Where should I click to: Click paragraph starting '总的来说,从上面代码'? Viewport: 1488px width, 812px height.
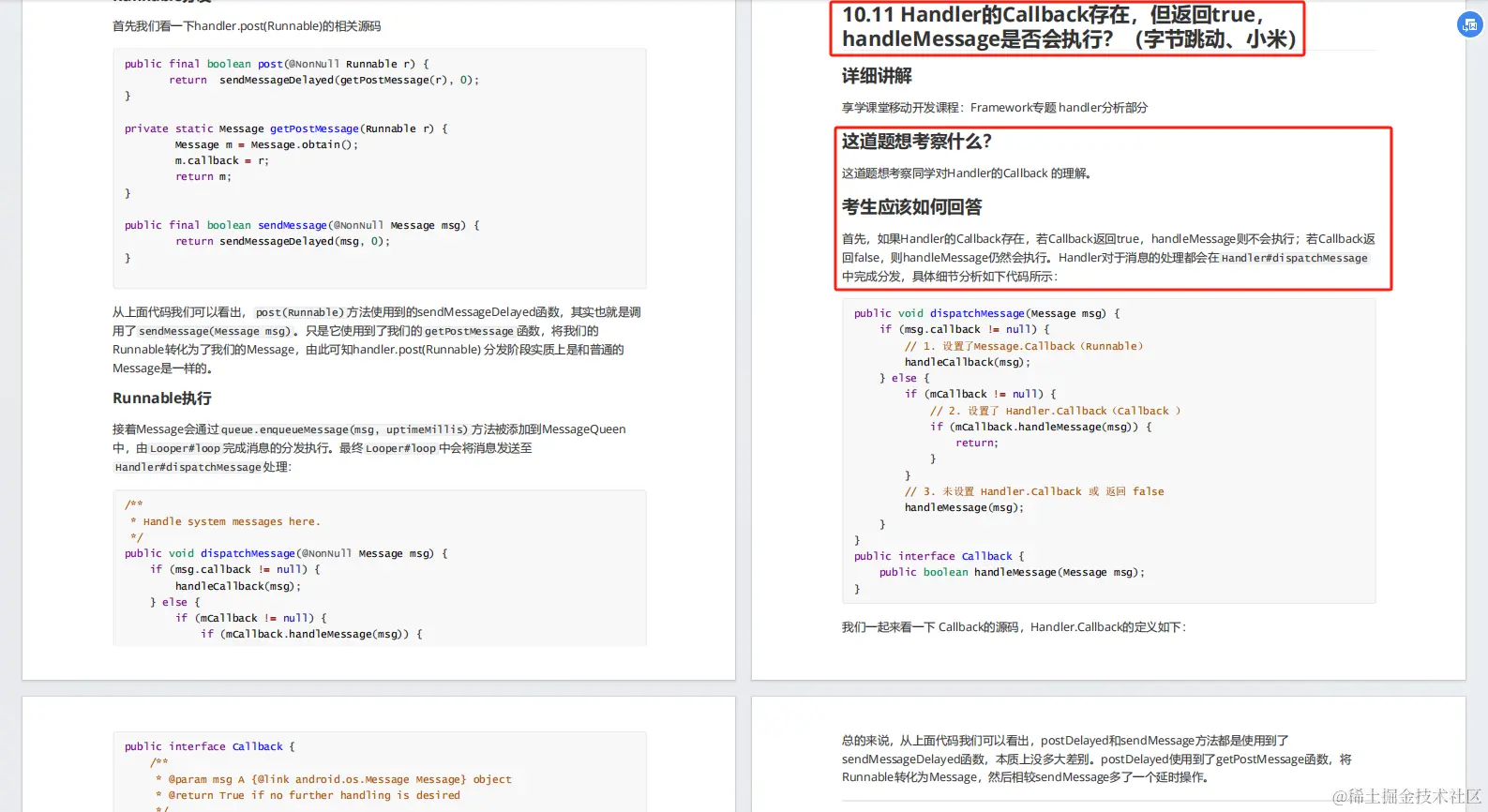click(x=1096, y=759)
